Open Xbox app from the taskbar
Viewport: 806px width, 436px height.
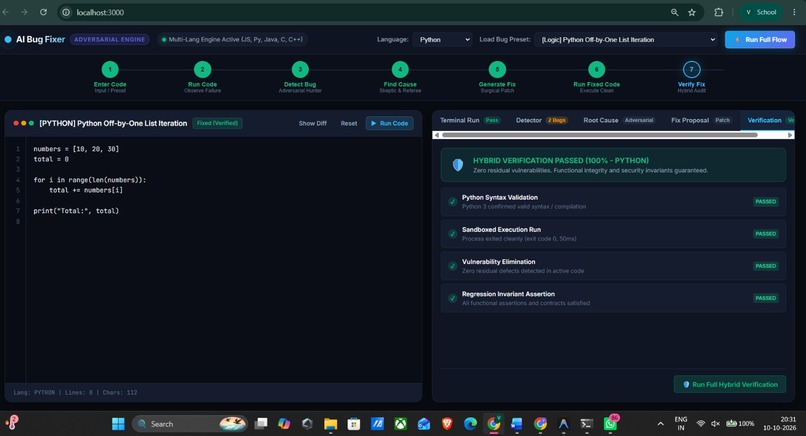(400, 424)
